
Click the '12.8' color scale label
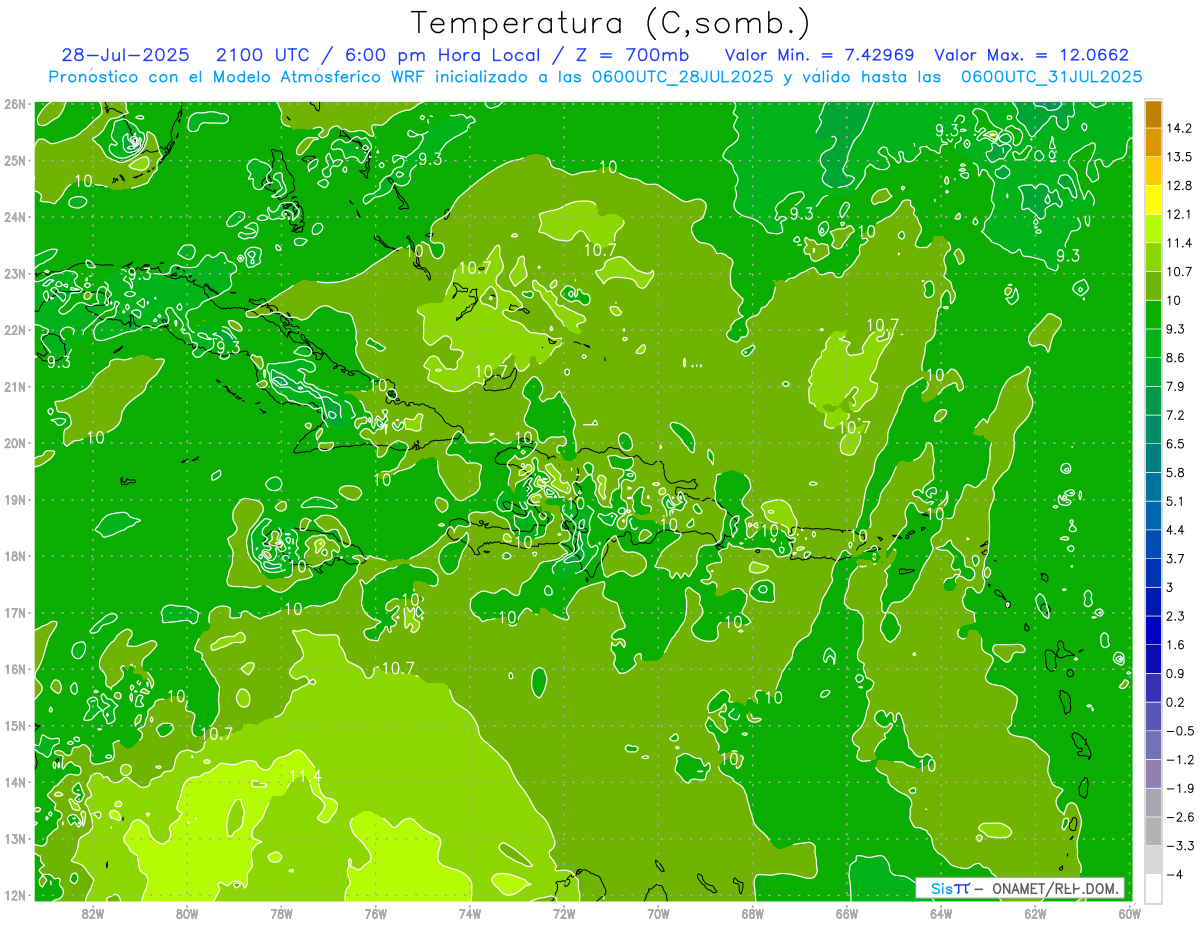[x=1180, y=186]
